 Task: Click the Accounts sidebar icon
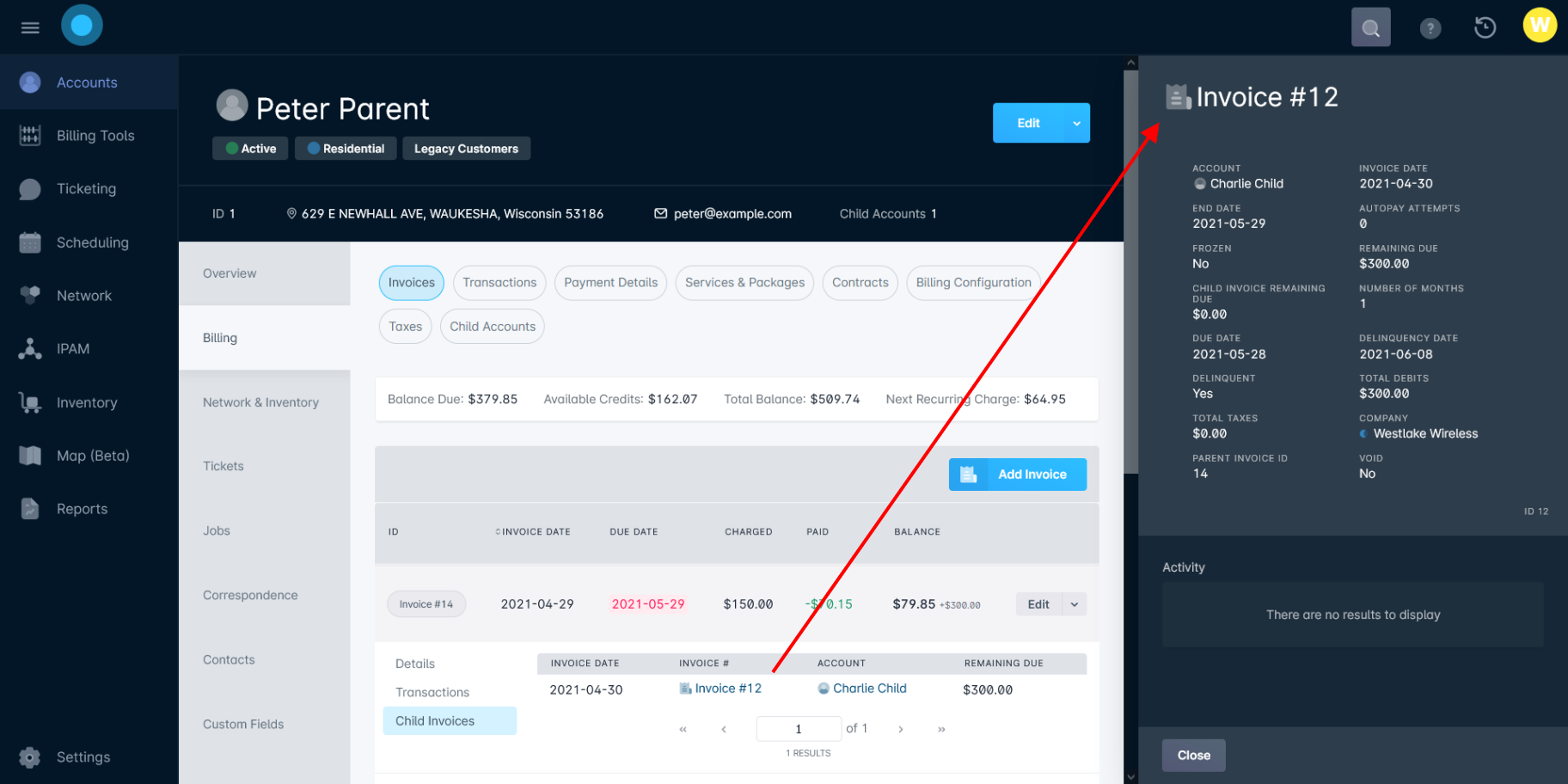point(30,83)
